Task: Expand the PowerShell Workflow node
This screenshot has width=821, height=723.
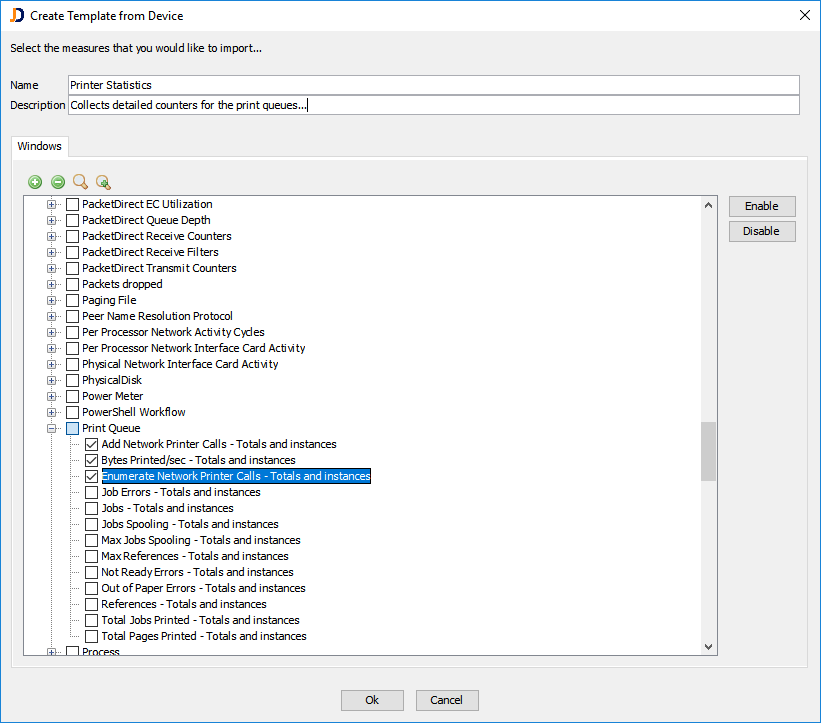Action: pos(52,412)
